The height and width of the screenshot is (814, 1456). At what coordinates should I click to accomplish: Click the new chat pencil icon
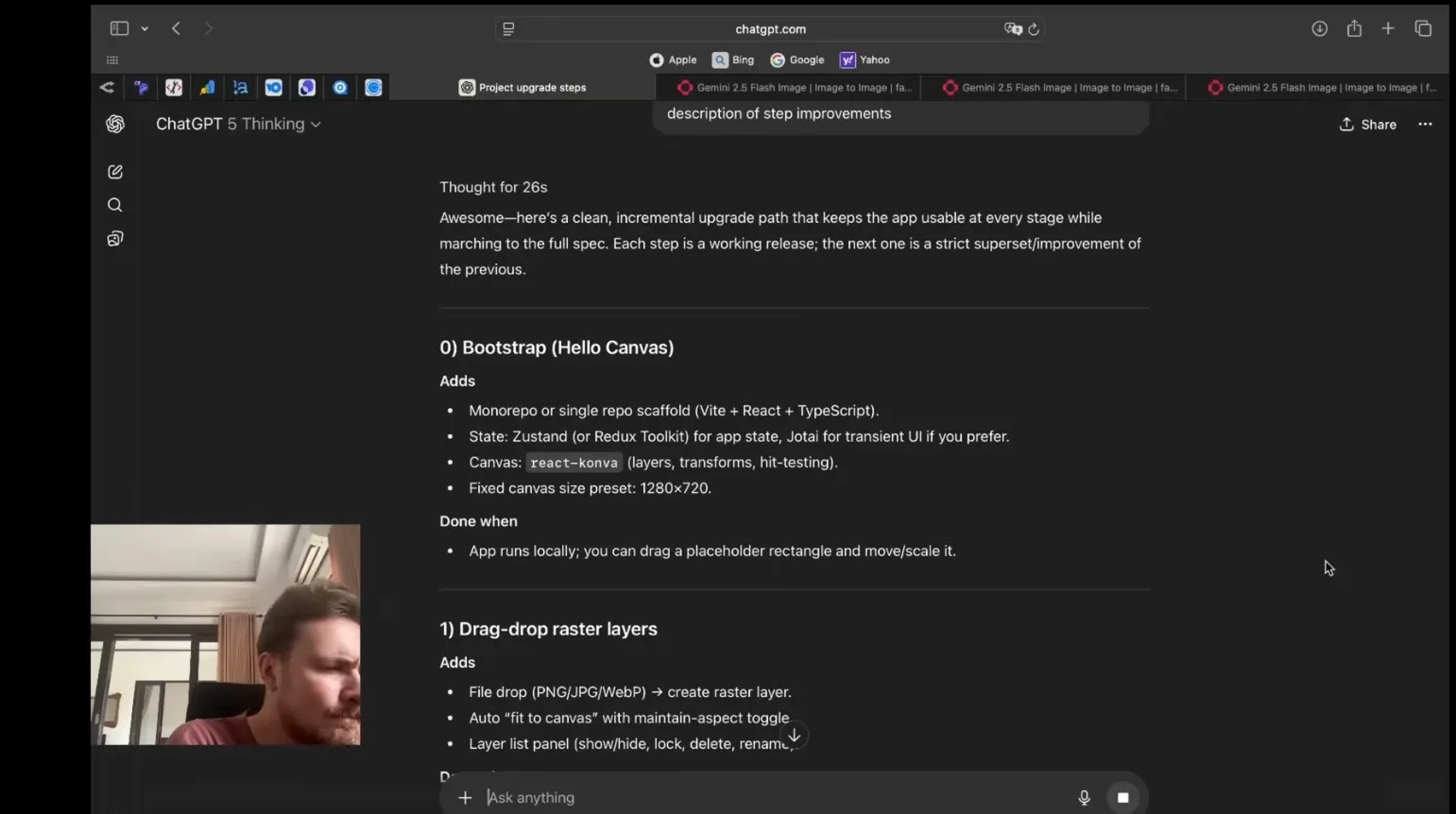coord(115,172)
